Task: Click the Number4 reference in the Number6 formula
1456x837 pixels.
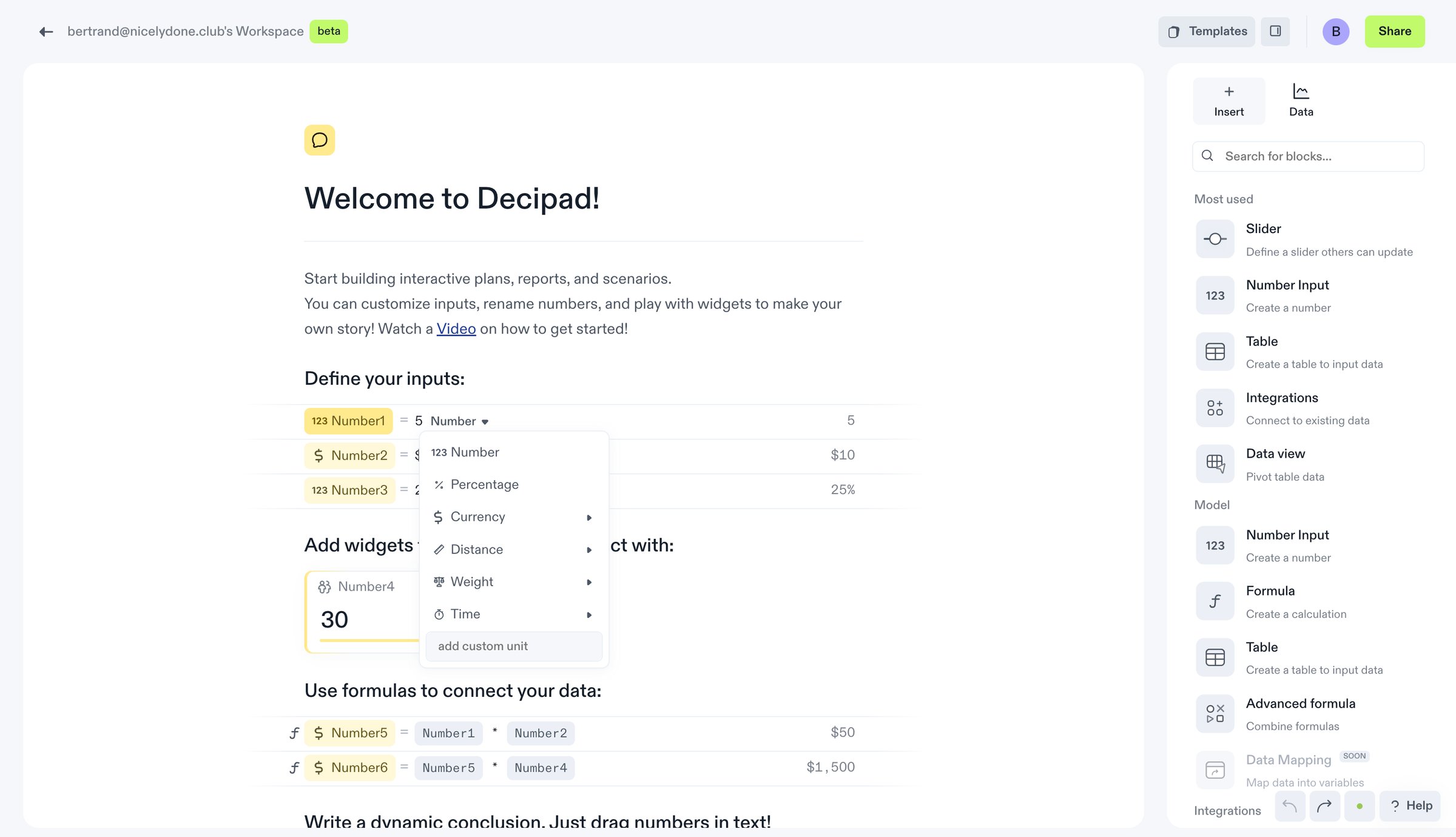Action: (x=541, y=768)
